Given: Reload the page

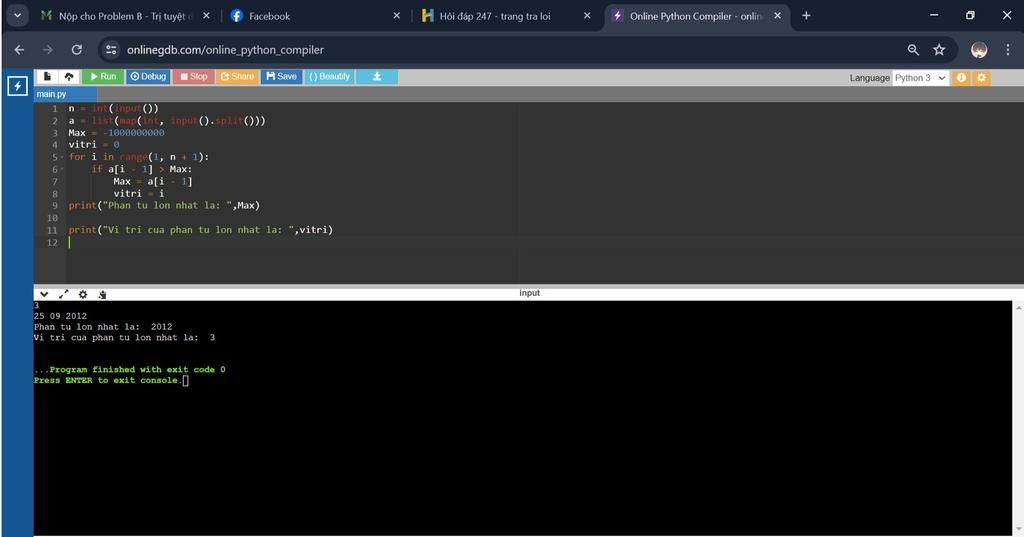Looking at the screenshot, I should click(76, 50).
